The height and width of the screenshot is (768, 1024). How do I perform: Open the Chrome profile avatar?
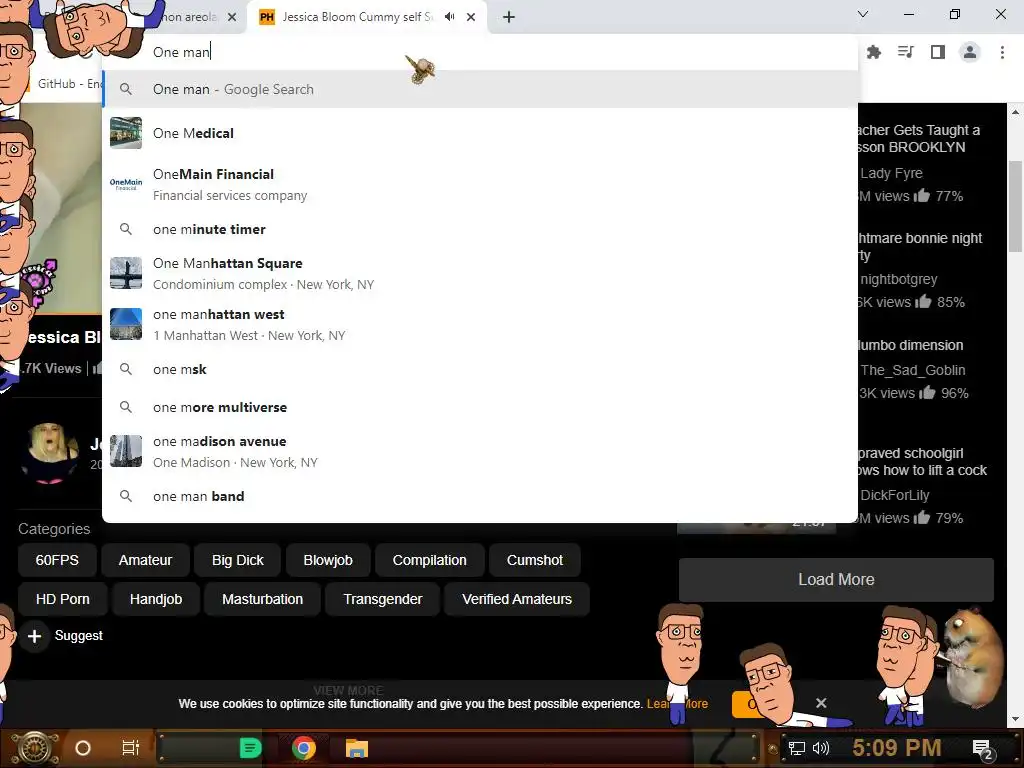[x=970, y=52]
